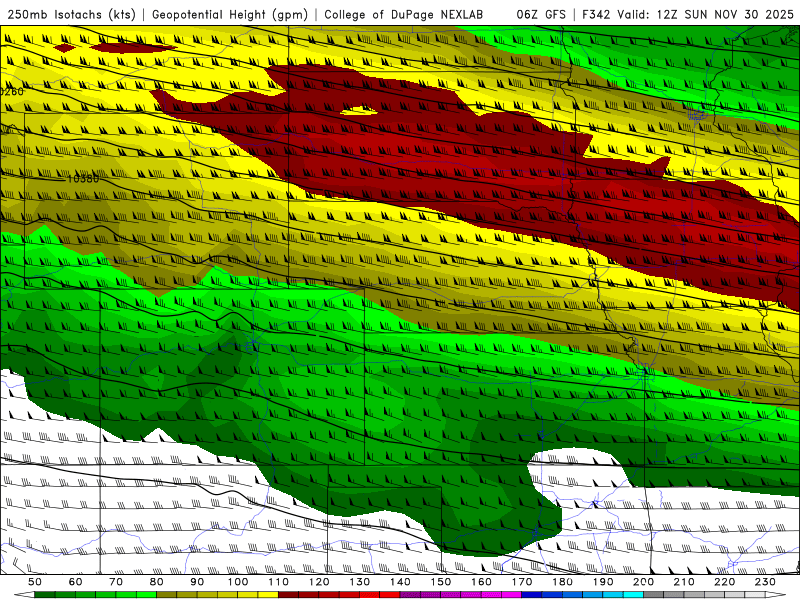Click the legend value '230'

tap(765, 582)
